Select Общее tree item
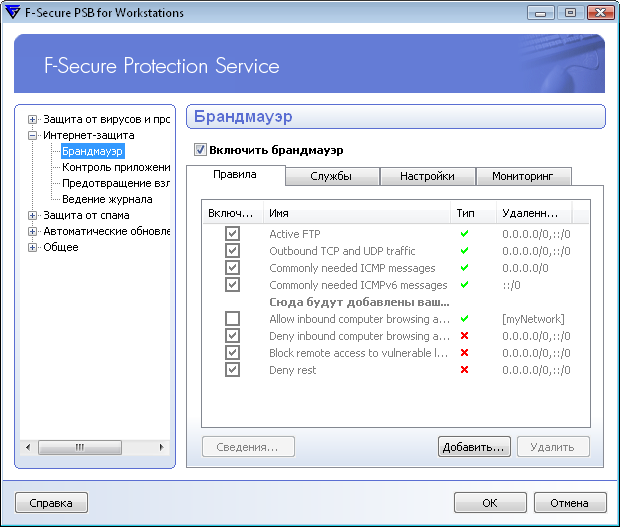 pyautogui.click(x=61, y=247)
